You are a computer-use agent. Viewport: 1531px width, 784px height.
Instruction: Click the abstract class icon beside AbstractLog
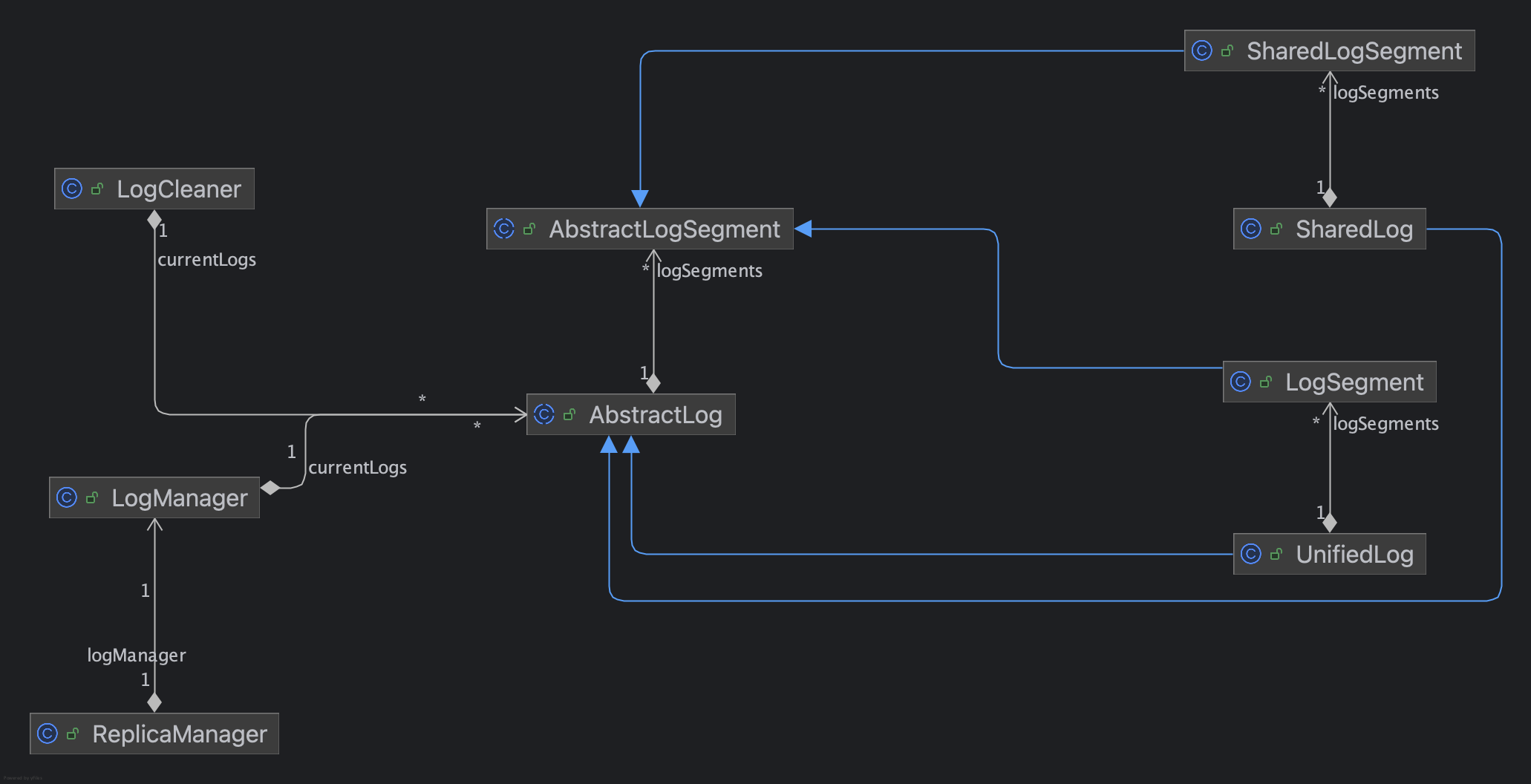coord(544,414)
